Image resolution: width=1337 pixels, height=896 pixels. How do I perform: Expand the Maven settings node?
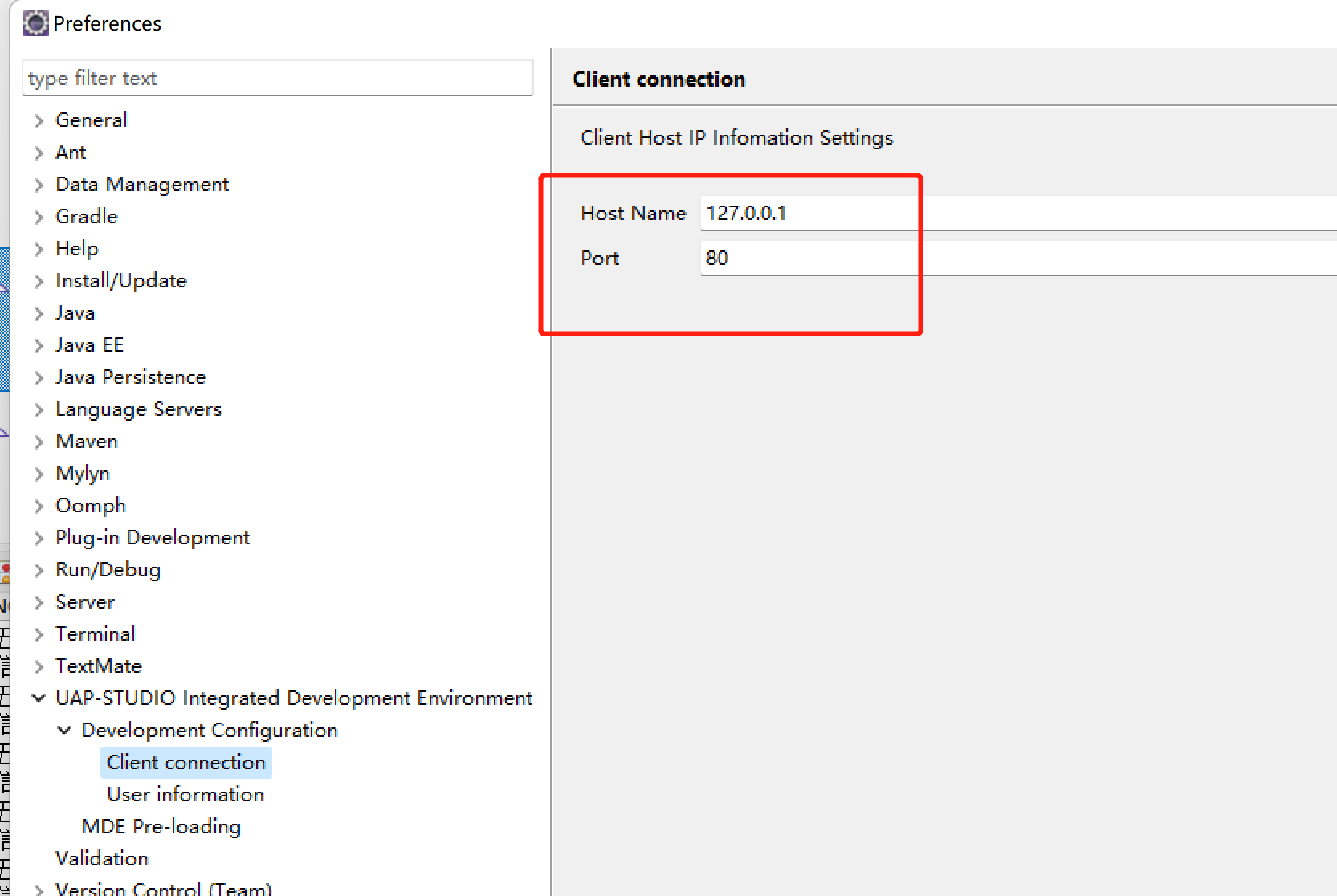tap(39, 441)
